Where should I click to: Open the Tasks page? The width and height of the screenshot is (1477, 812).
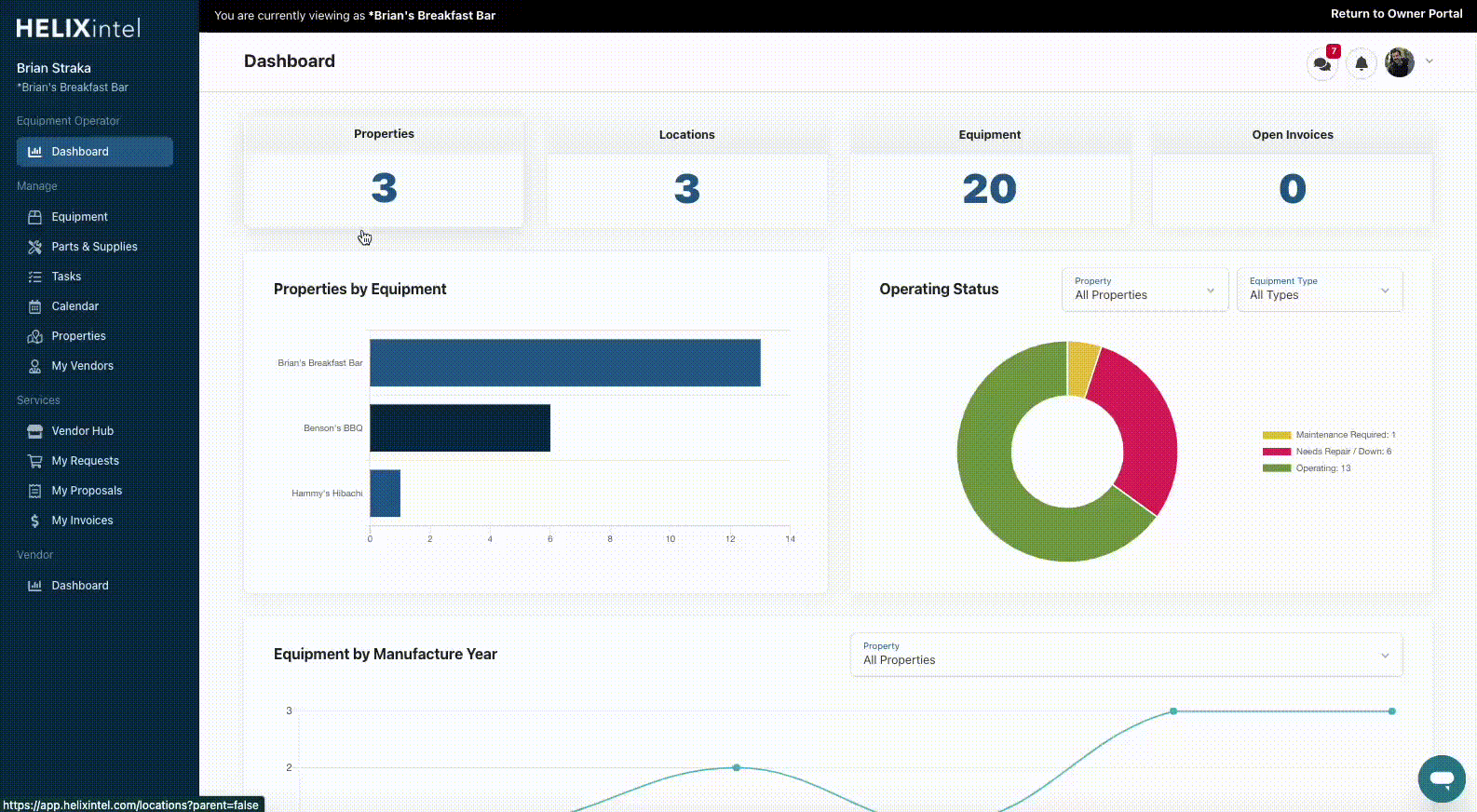[x=94, y=277]
